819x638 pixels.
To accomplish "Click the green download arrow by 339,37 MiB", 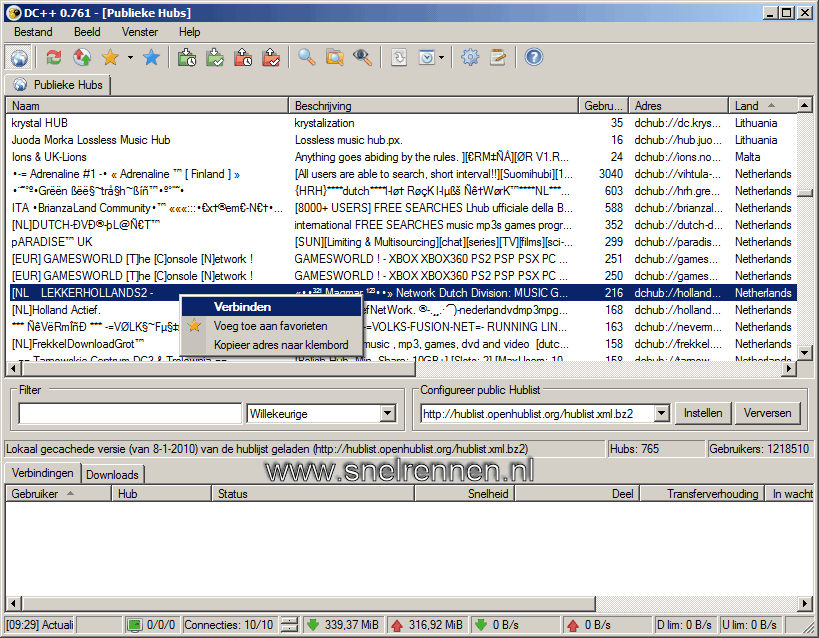I will point(313,625).
